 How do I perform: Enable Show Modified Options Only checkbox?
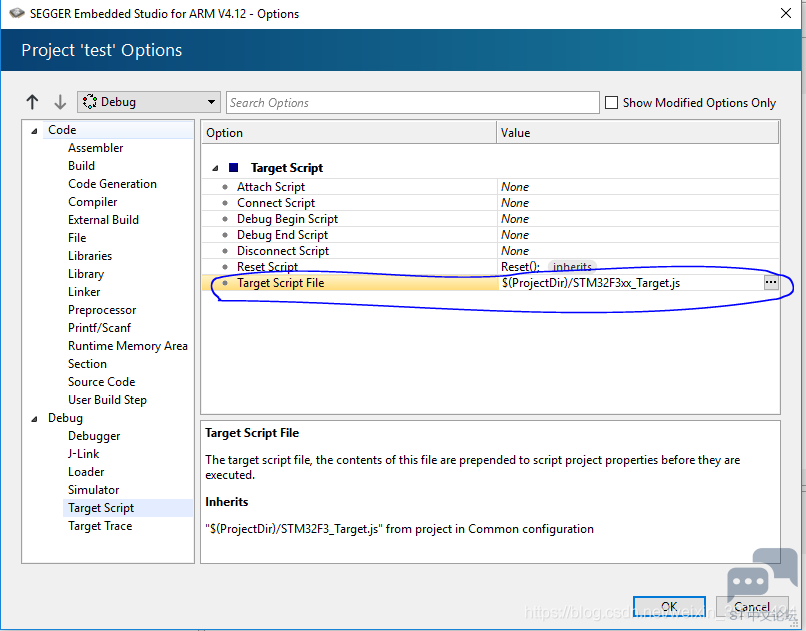point(611,102)
